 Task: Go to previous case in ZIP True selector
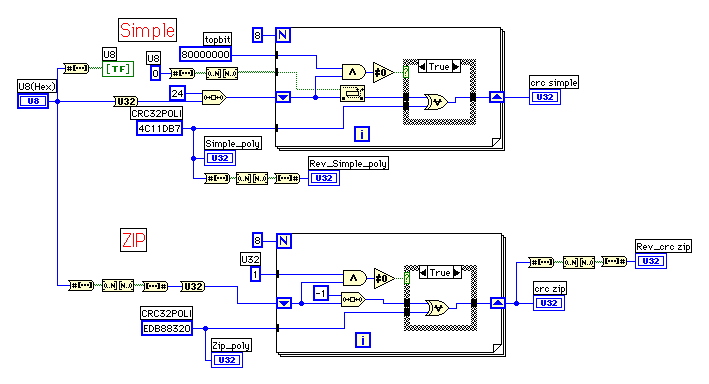(x=423, y=273)
